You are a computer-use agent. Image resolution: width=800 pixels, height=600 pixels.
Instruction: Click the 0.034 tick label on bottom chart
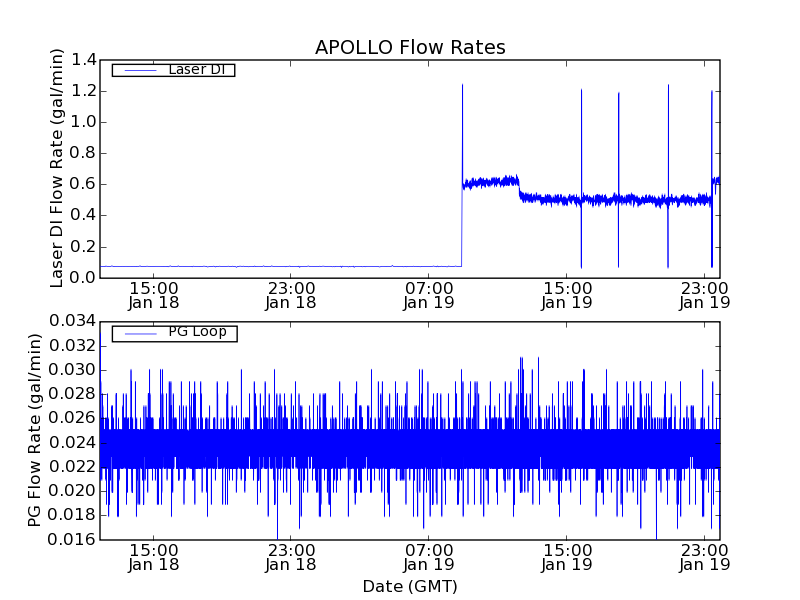[72, 321]
